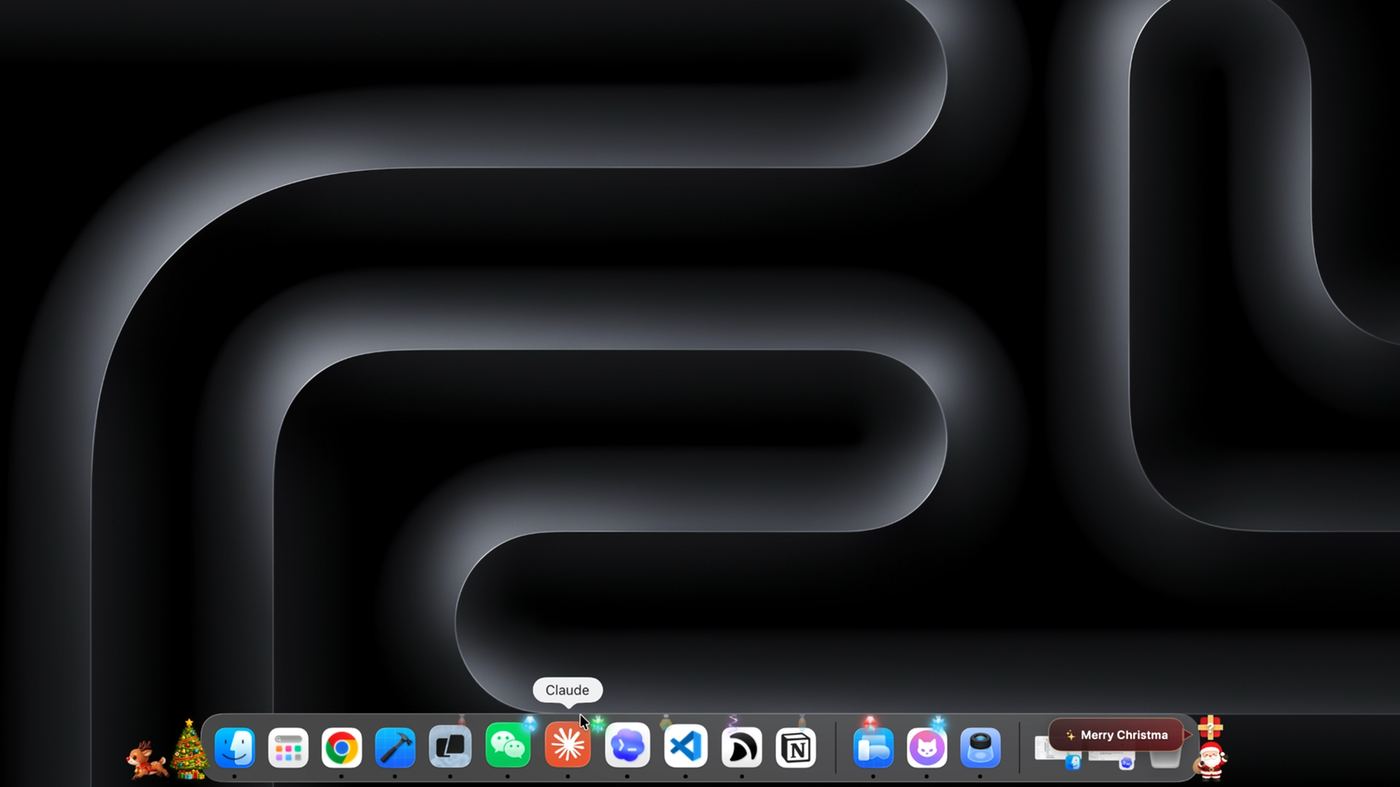
Task: Restore the minimized Finder window thumbnail
Action: coord(1058,752)
